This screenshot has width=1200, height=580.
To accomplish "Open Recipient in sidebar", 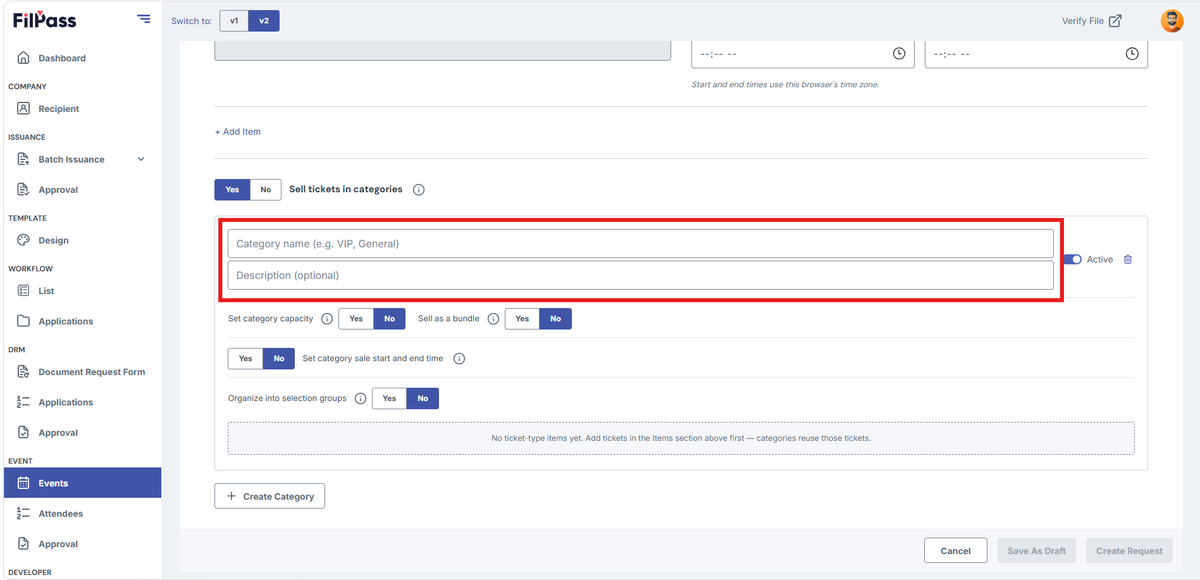I will click(81, 108).
